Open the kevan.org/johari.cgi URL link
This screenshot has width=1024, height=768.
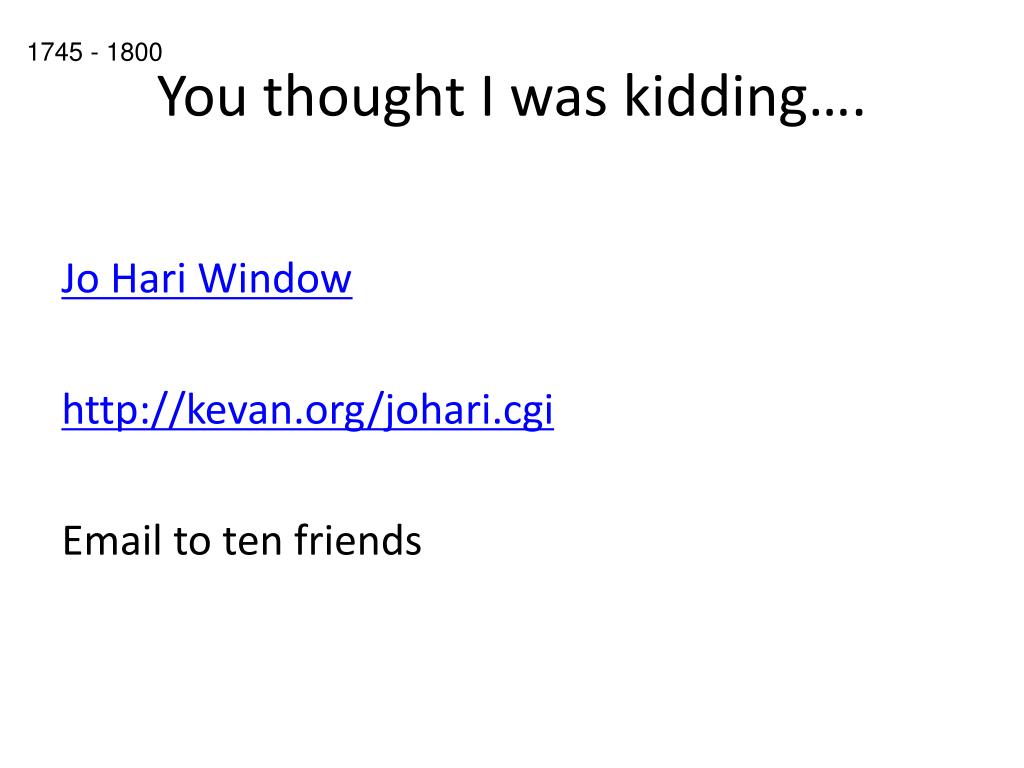coord(308,411)
